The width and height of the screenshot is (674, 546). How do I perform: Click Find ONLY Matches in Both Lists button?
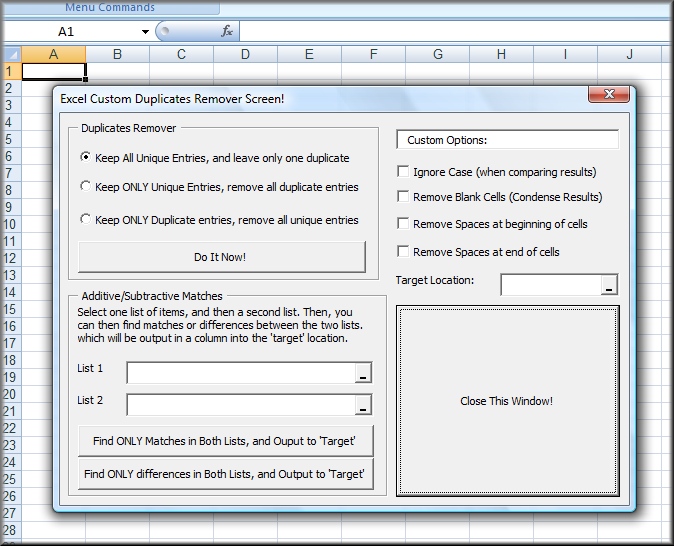point(226,441)
